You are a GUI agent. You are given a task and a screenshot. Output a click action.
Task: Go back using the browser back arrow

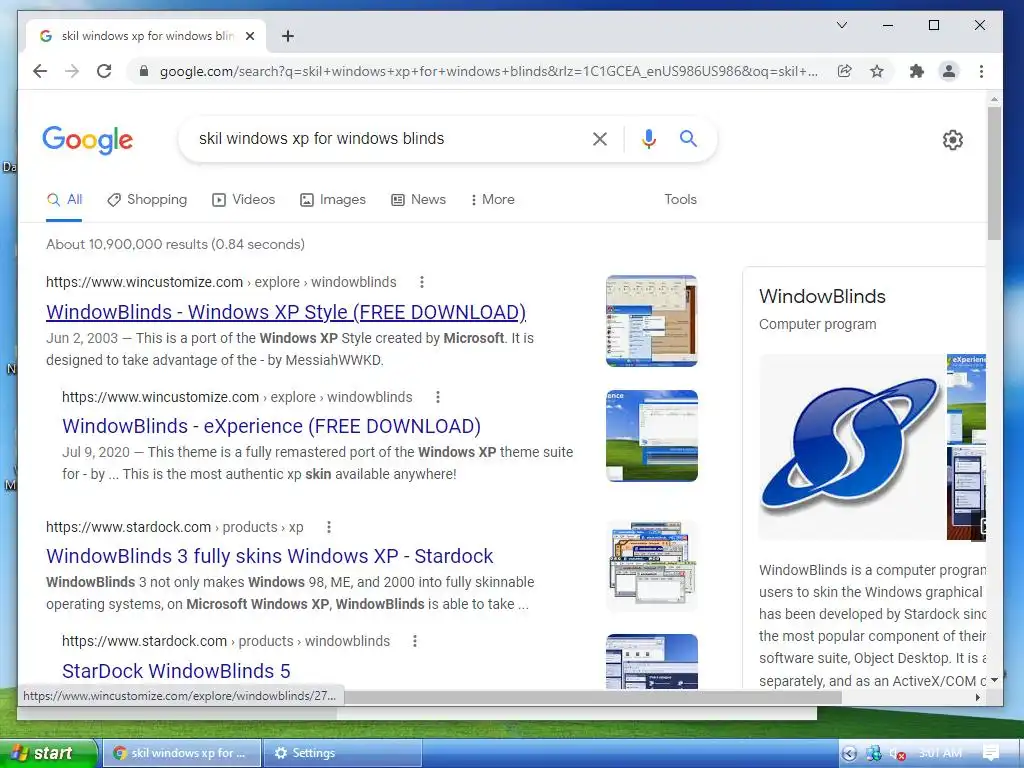pyautogui.click(x=40, y=71)
